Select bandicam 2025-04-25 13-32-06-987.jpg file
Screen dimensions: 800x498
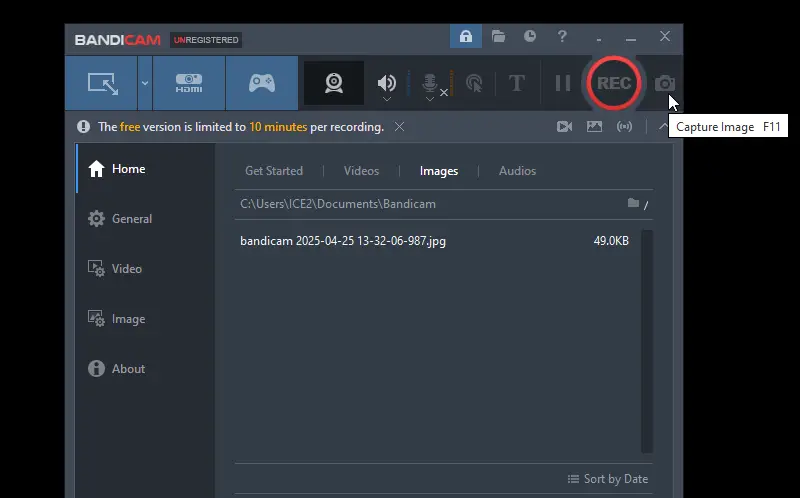coord(343,241)
